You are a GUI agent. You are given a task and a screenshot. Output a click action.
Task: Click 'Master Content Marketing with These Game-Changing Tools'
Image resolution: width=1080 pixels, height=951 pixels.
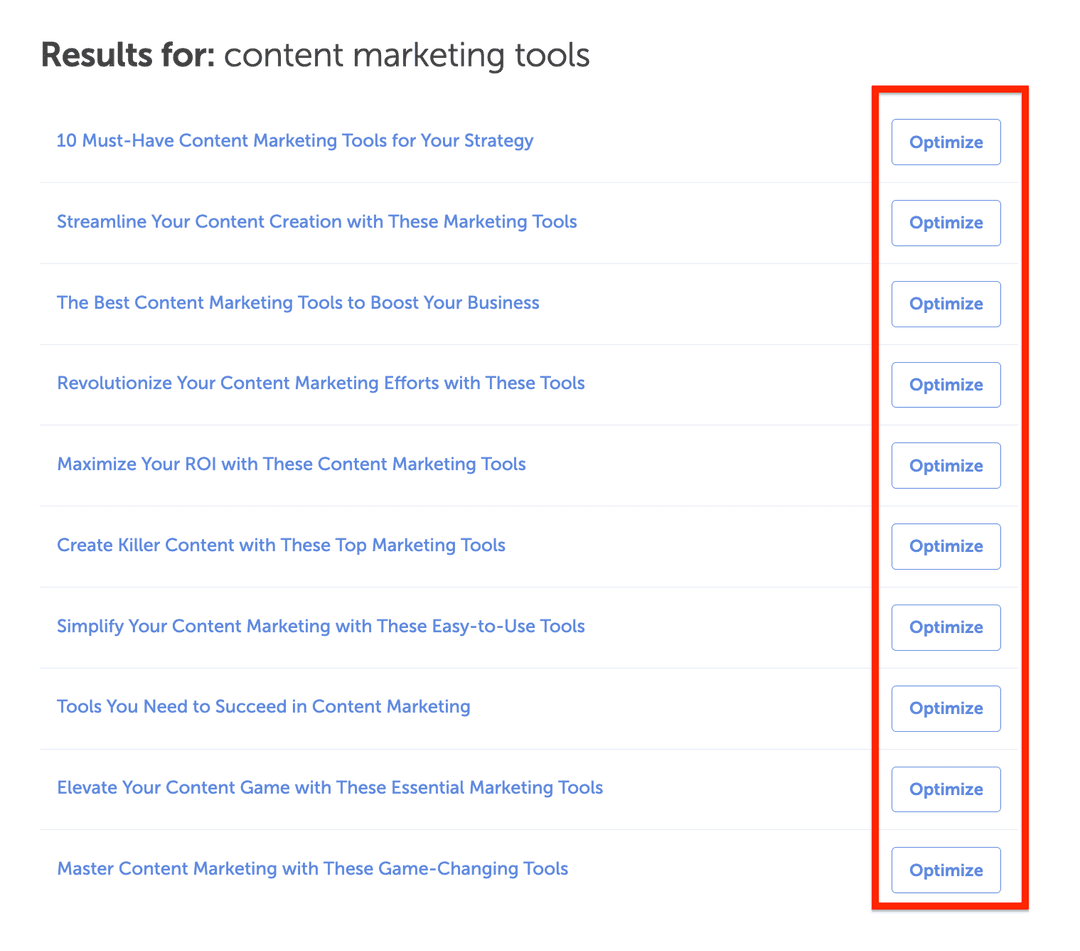pyautogui.click(x=313, y=869)
